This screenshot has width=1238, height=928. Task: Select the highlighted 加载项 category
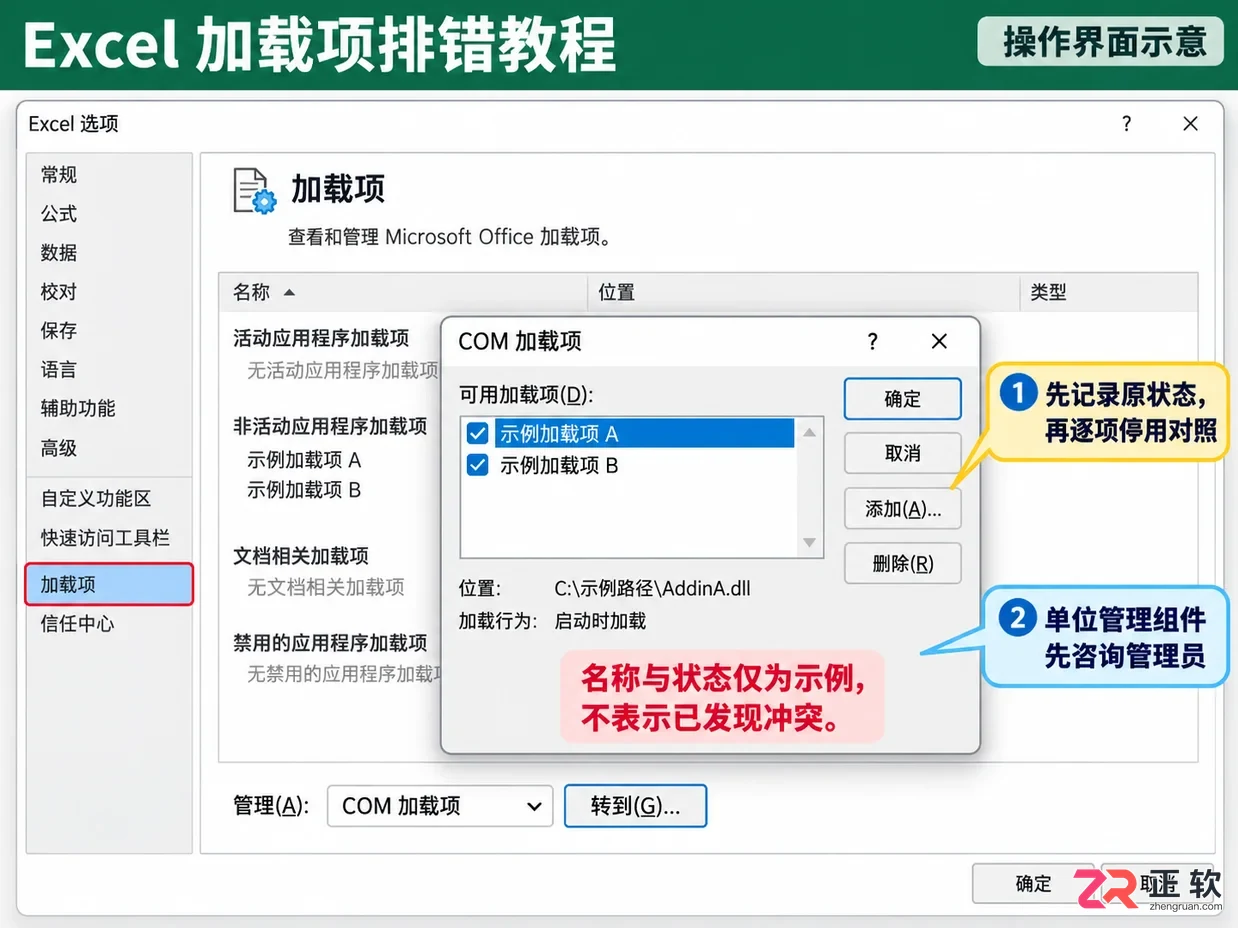click(109, 585)
